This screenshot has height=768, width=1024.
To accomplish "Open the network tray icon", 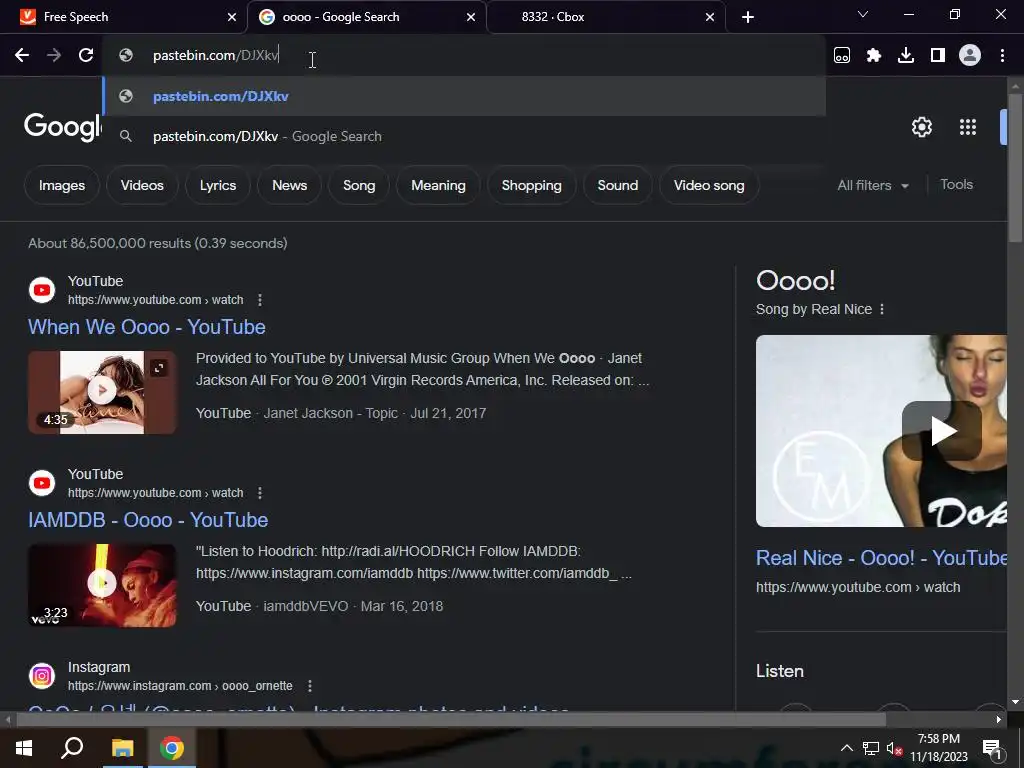I will (871, 748).
